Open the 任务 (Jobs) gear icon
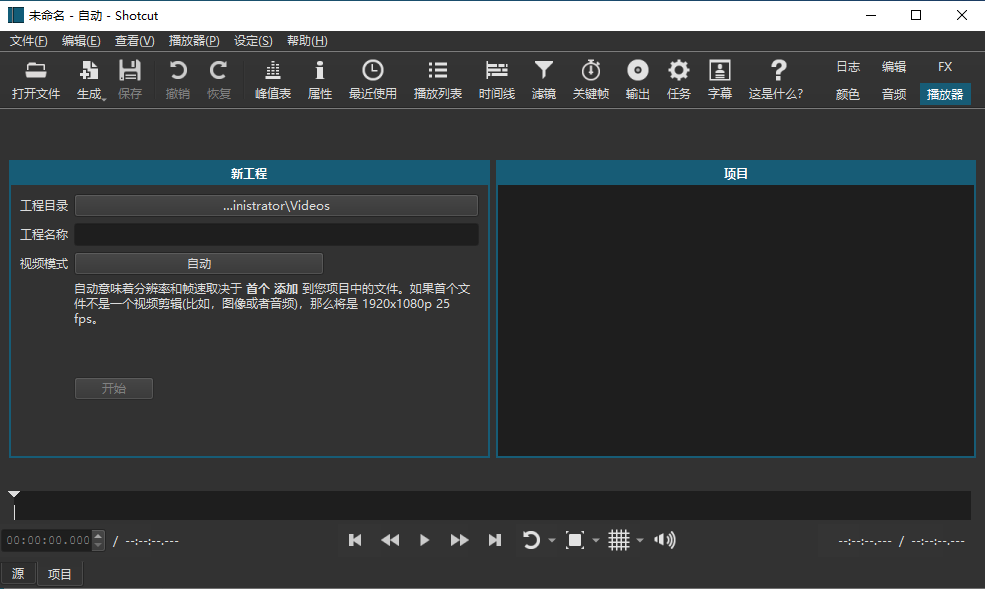Viewport: 985px width, 589px height. (x=678, y=80)
